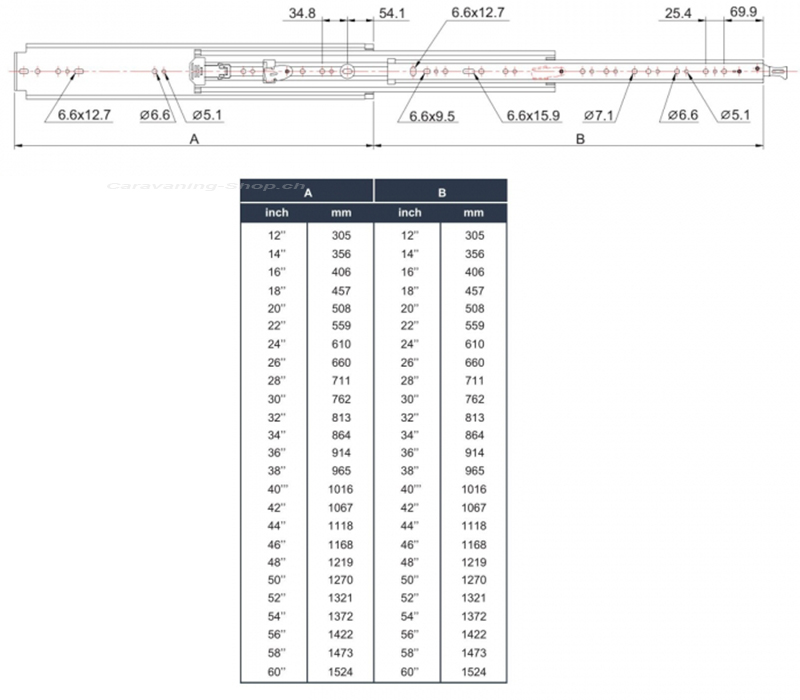Image resolution: width=800 pixels, height=700 pixels.
Task: Select 1473 in table column B
Action: (x=474, y=653)
